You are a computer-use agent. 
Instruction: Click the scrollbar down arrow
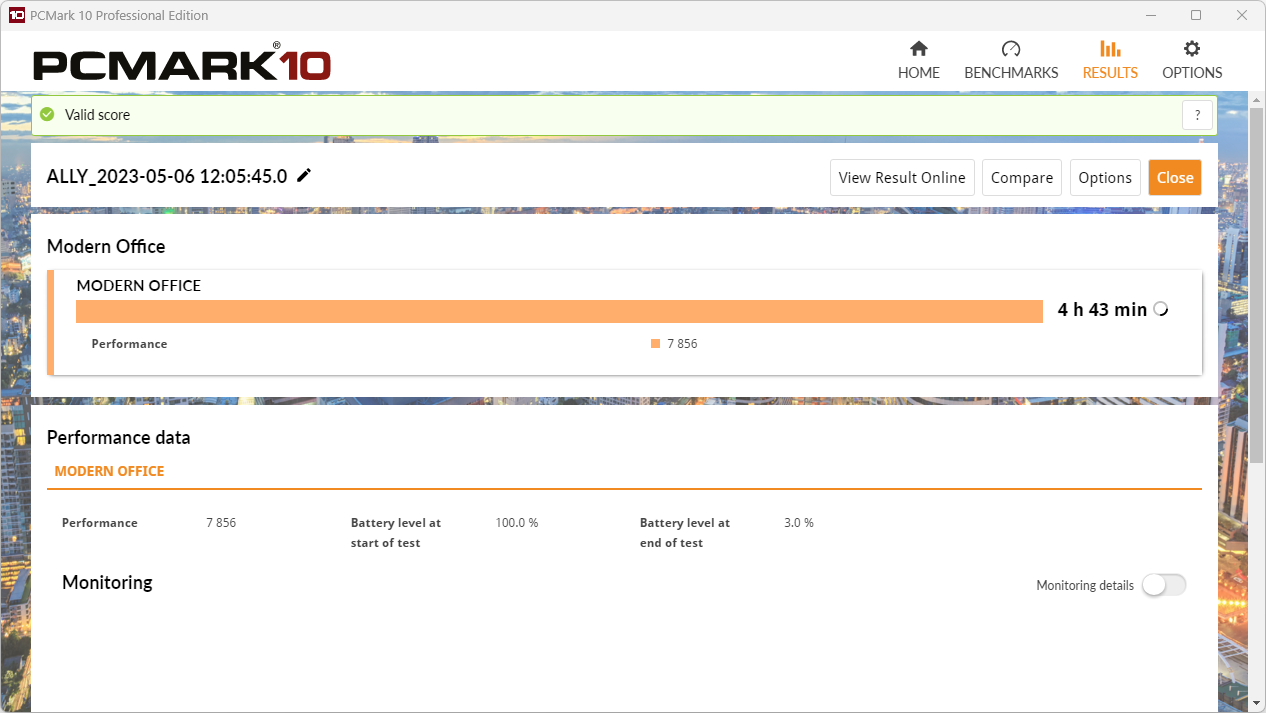[x=1257, y=703]
